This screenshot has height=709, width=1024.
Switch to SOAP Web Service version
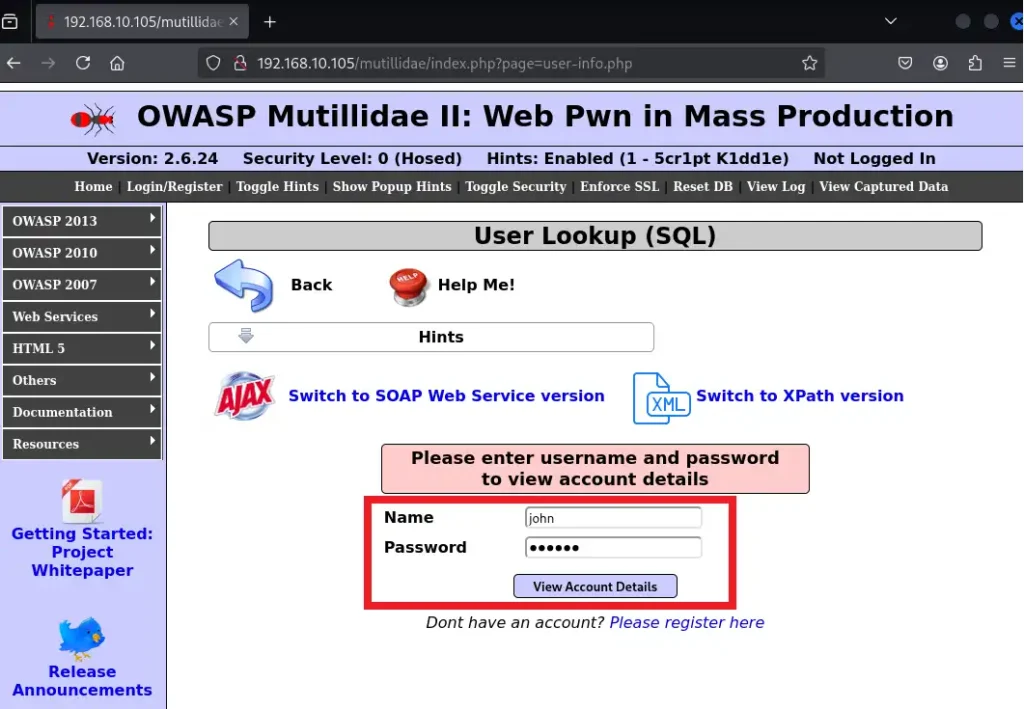pos(447,396)
